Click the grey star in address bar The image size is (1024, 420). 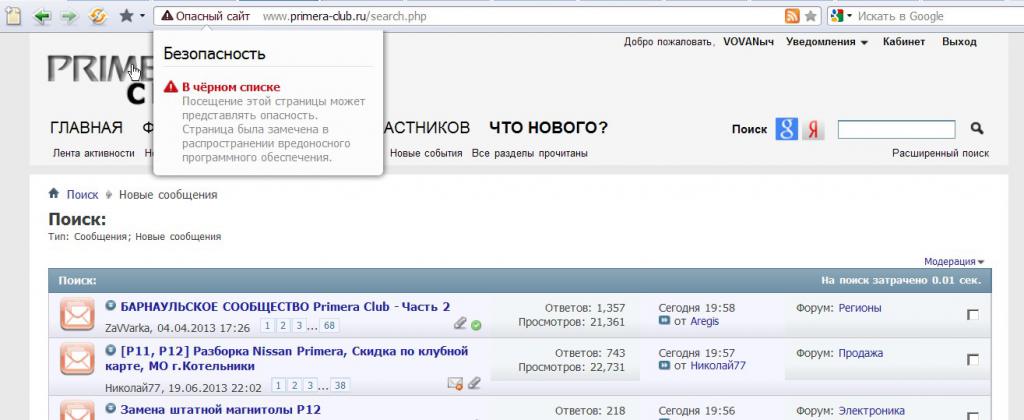coord(810,16)
